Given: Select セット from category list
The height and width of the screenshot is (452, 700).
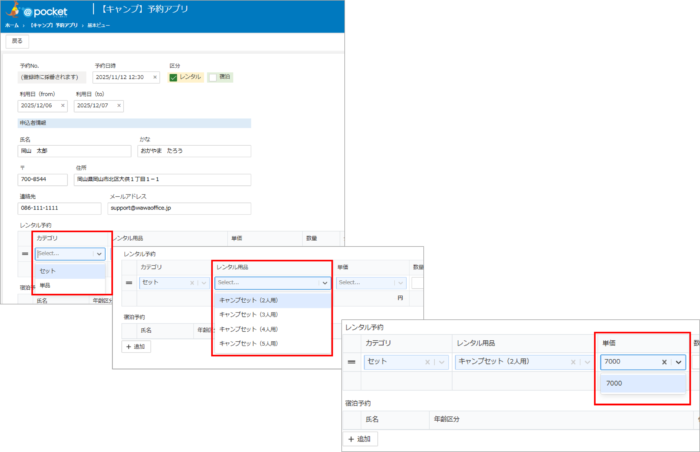Looking at the screenshot, I should (48, 271).
